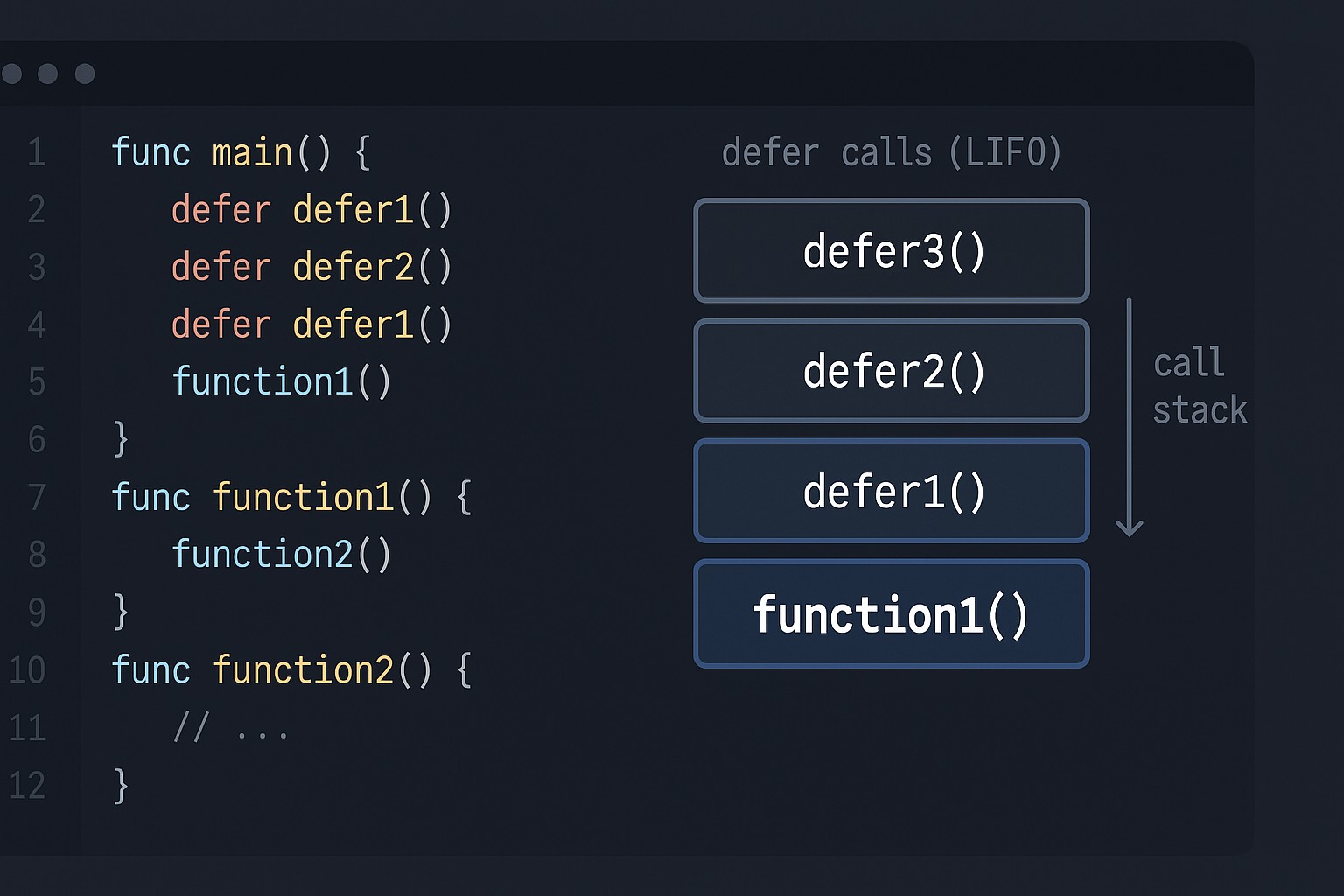Click the "// ..." comment on line 11

point(231,727)
